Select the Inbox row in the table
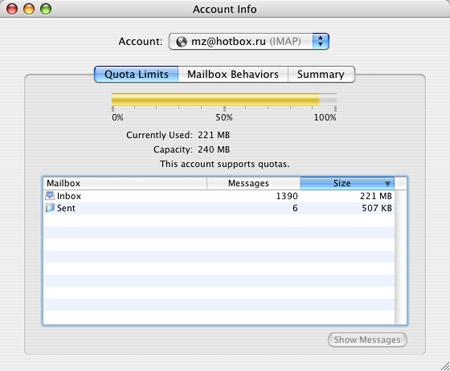 coord(219,196)
